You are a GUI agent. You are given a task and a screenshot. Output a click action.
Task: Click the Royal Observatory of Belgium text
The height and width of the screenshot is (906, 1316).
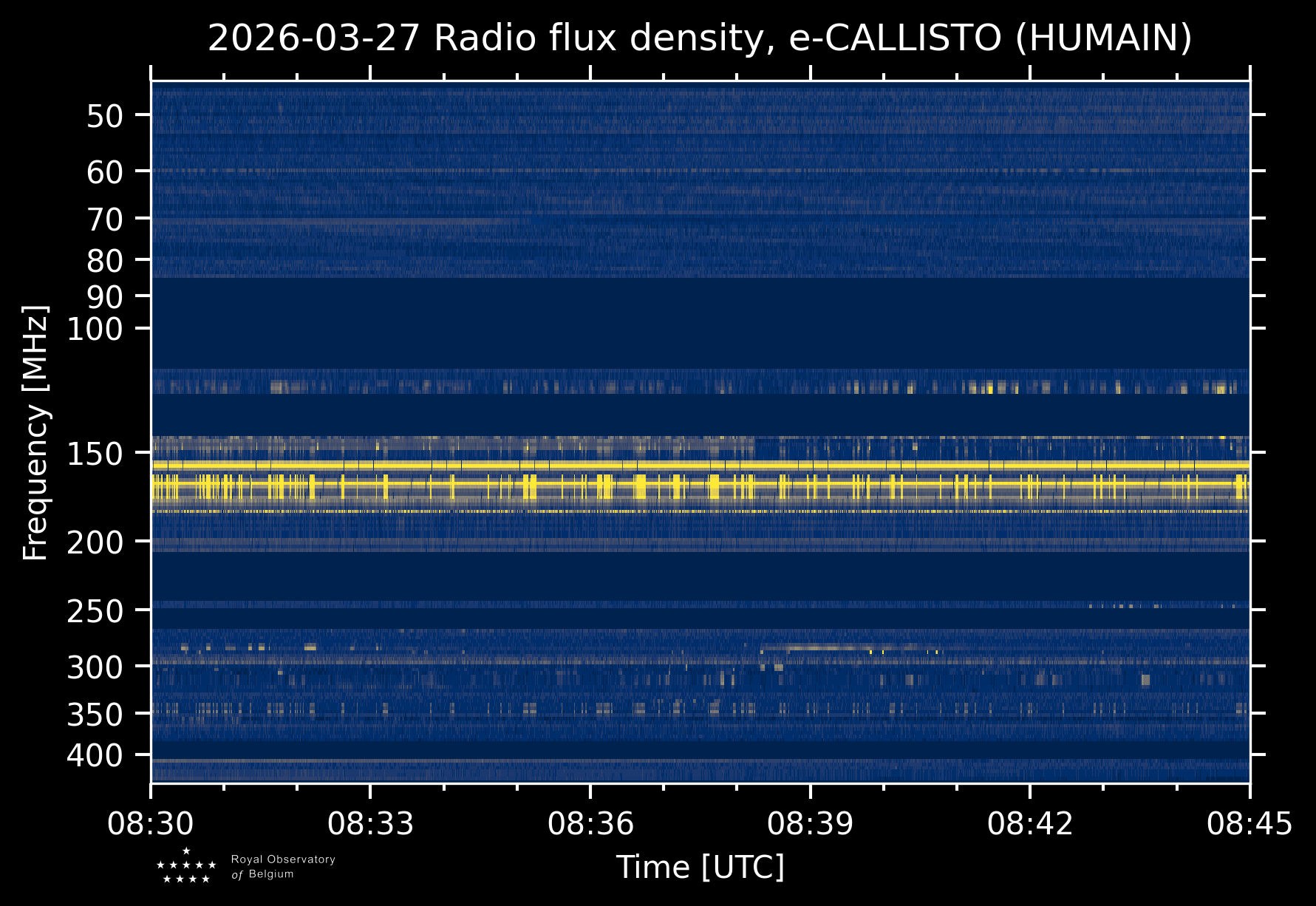tap(283, 867)
